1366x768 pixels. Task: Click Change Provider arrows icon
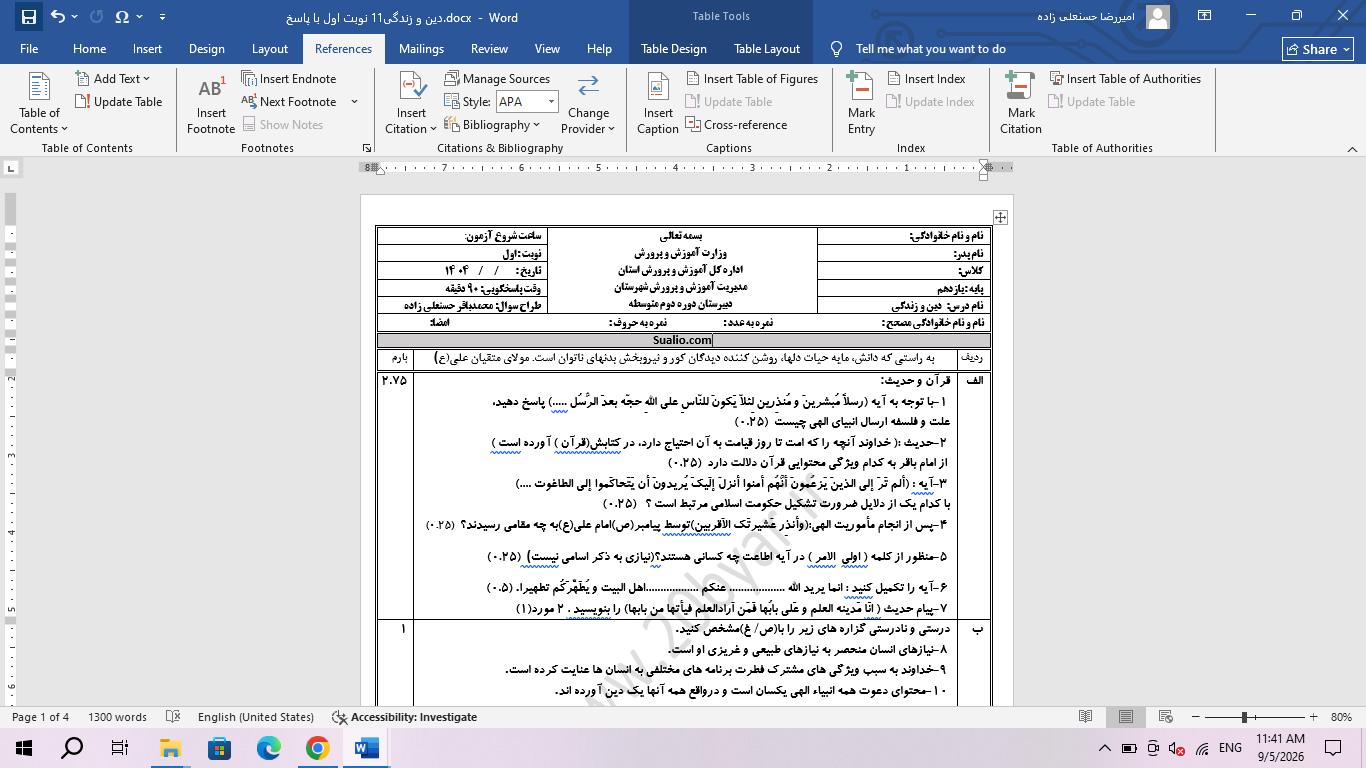coord(588,86)
